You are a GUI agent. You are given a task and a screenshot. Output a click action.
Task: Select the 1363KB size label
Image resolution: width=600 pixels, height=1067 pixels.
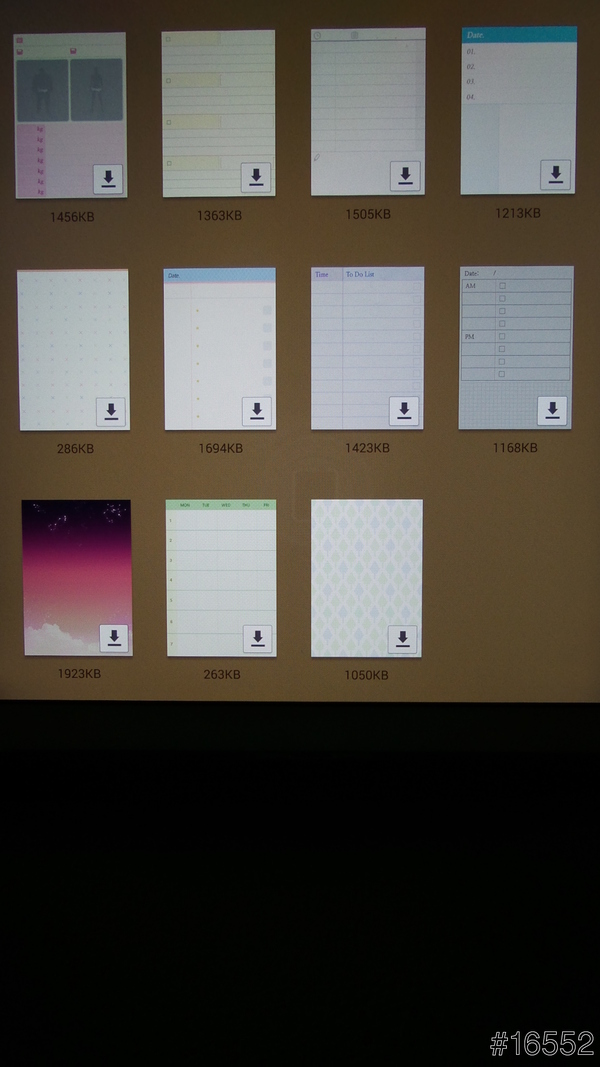pyautogui.click(x=219, y=216)
